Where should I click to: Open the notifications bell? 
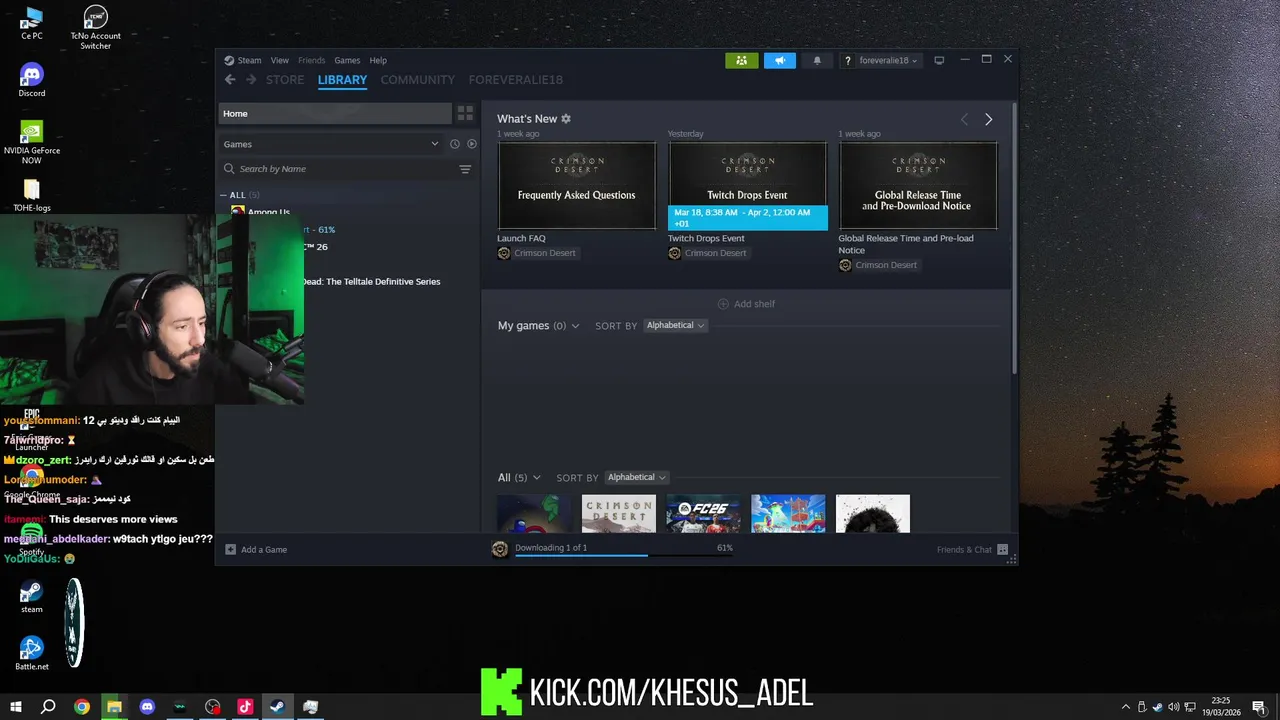click(x=817, y=60)
